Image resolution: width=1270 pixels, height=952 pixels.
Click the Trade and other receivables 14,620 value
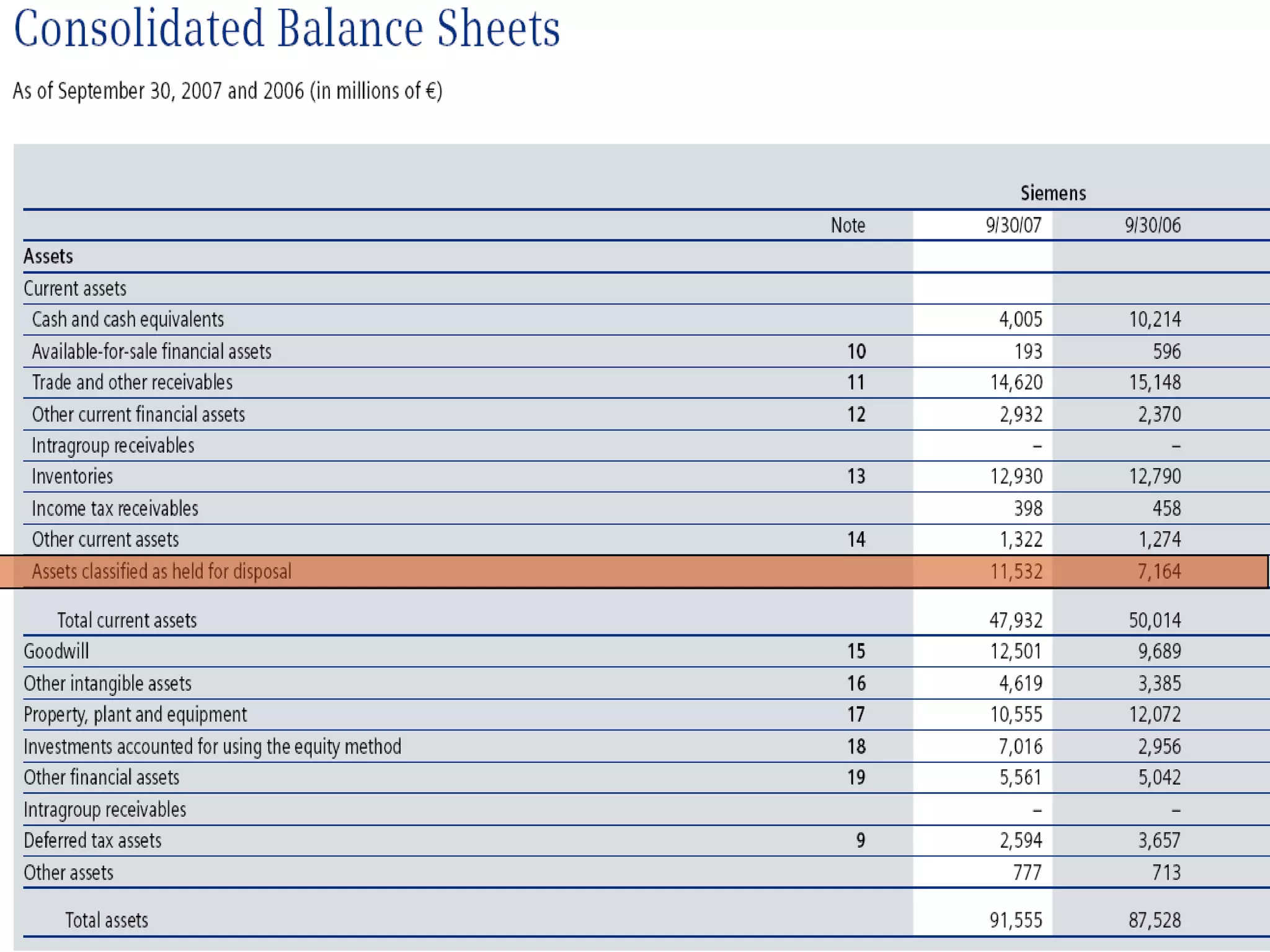tap(1015, 382)
